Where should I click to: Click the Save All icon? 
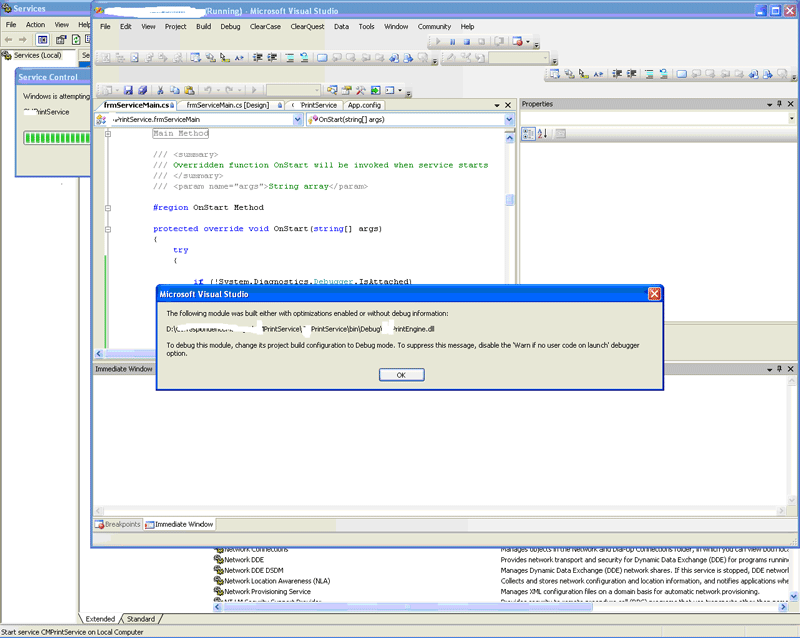[143, 90]
